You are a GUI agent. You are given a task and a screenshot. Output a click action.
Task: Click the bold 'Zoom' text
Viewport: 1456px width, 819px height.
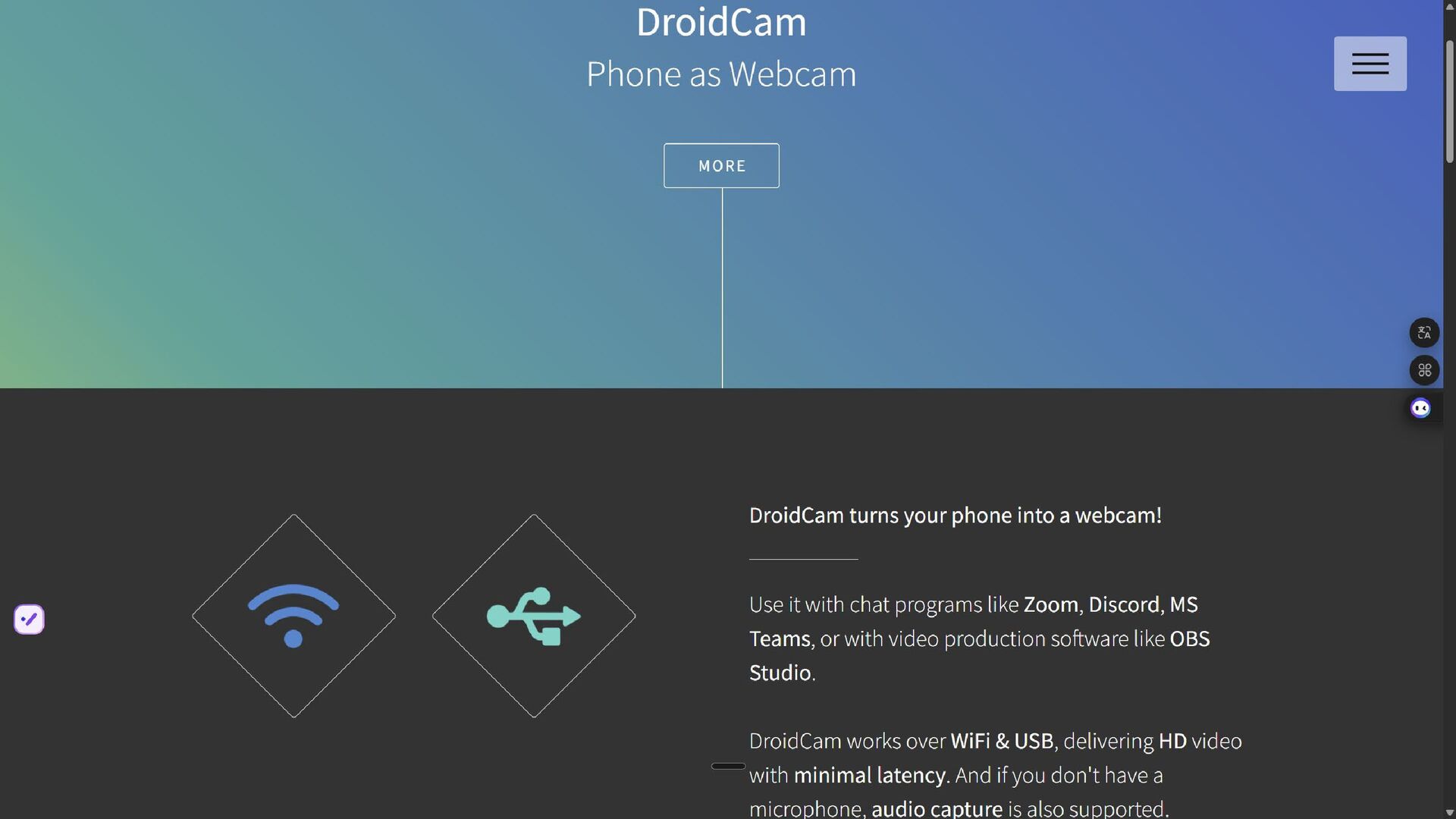tap(1050, 605)
